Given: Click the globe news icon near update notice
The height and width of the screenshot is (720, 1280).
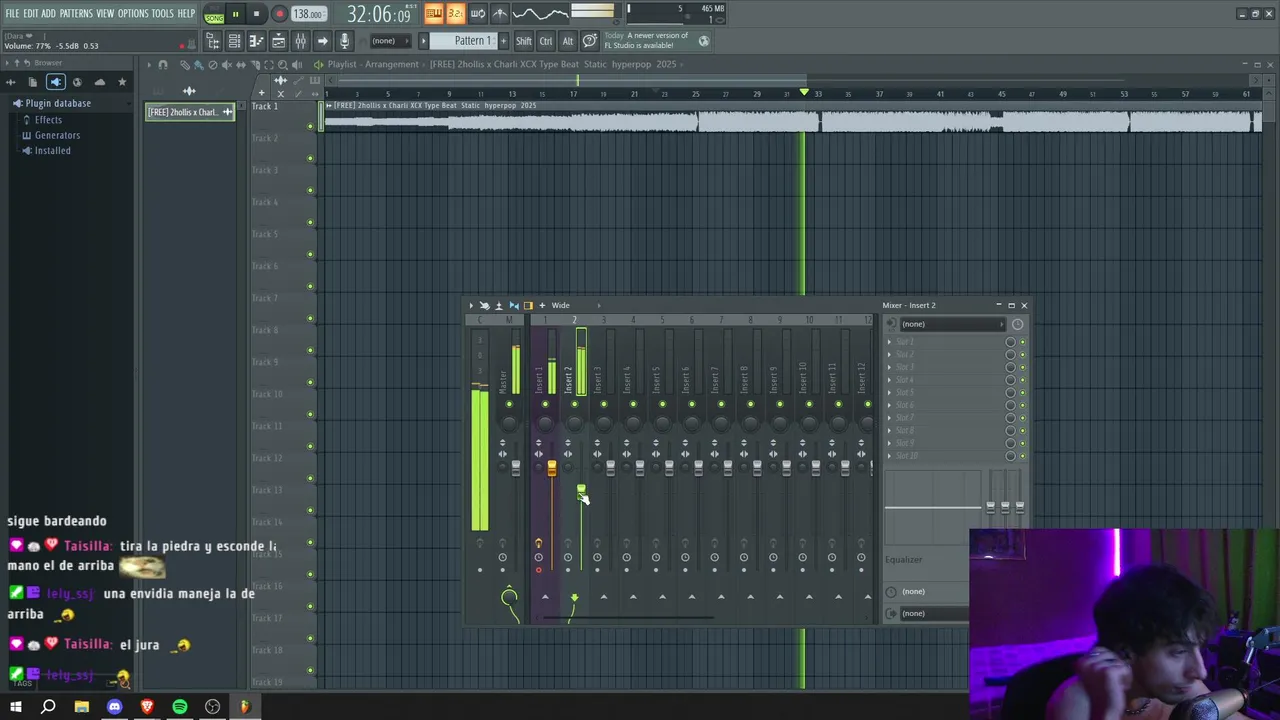Looking at the screenshot, I should click(x=704, y=41).
